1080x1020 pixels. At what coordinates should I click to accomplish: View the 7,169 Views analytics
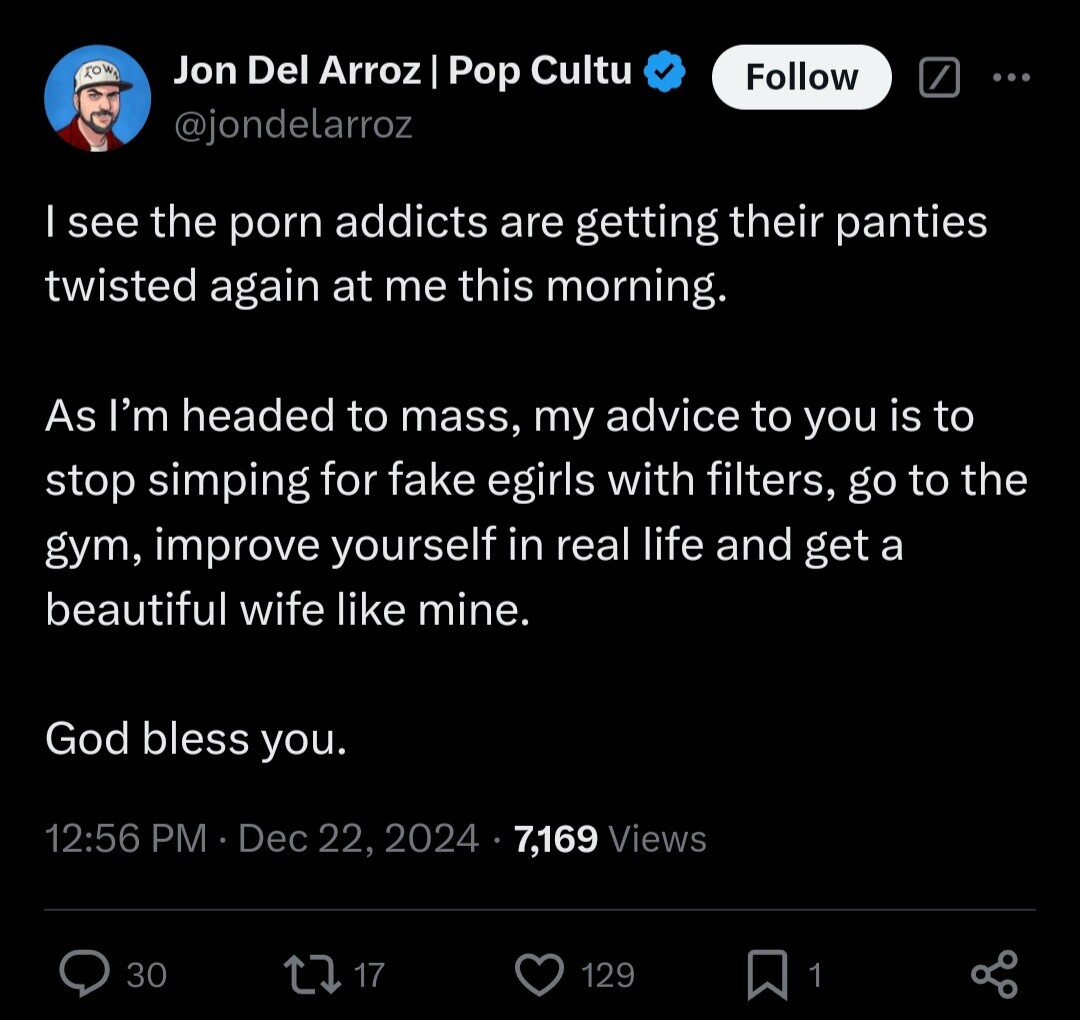(610, 839)
